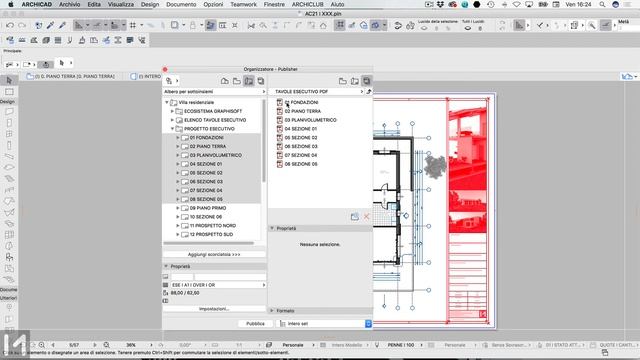640x360 pixels.
Task: Click the Impostazioni... button
Action: pos(214,309)
